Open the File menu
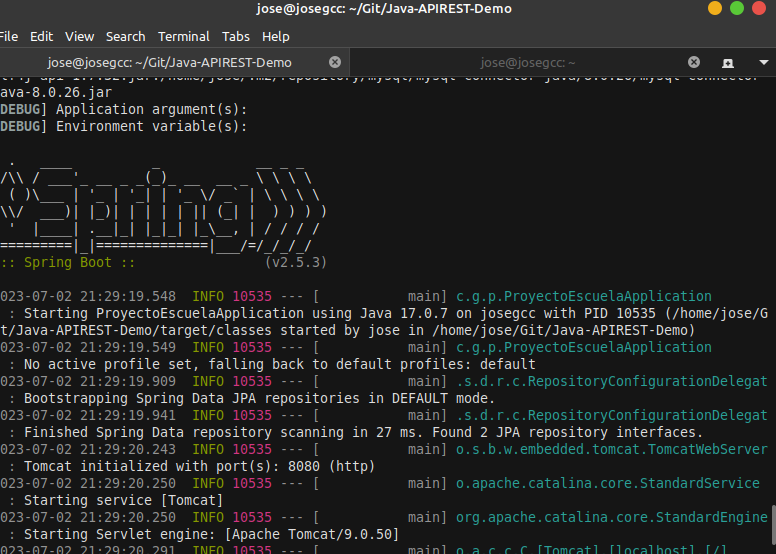Image resolution: width=776 pixels, height=554 pixels. click(x=9, y=37)
